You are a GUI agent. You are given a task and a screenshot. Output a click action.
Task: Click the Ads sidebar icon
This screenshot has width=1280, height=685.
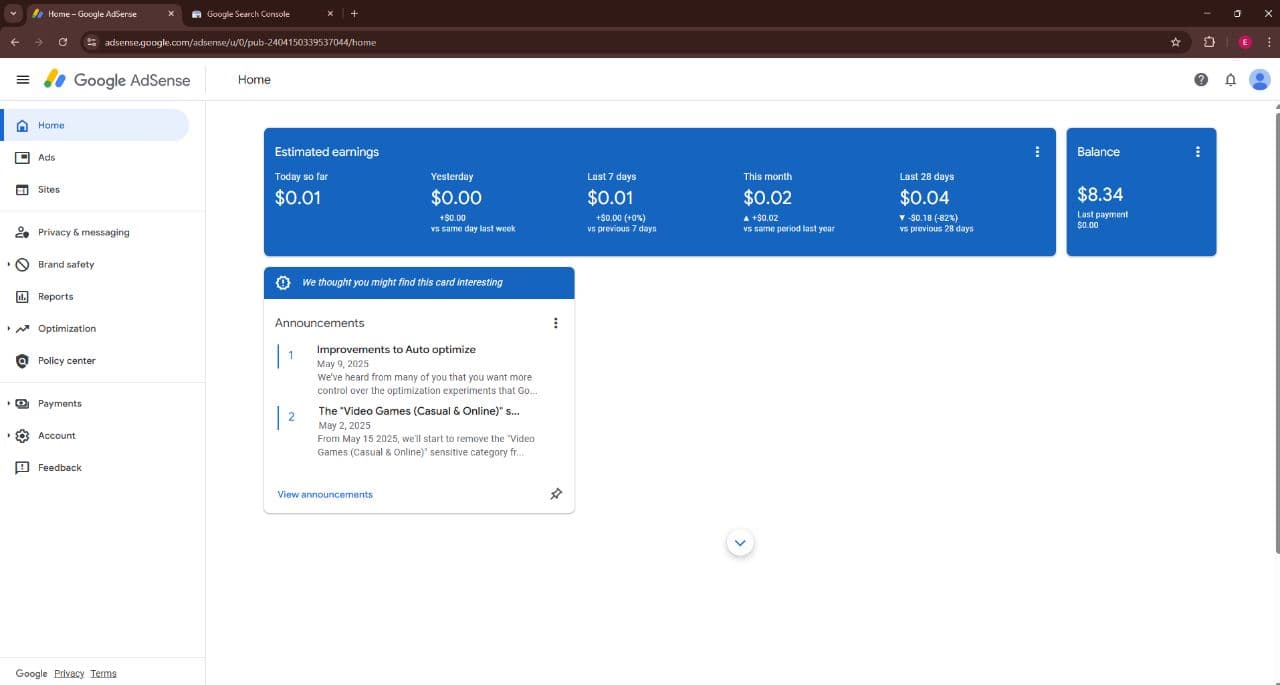(x=22, y=157)
